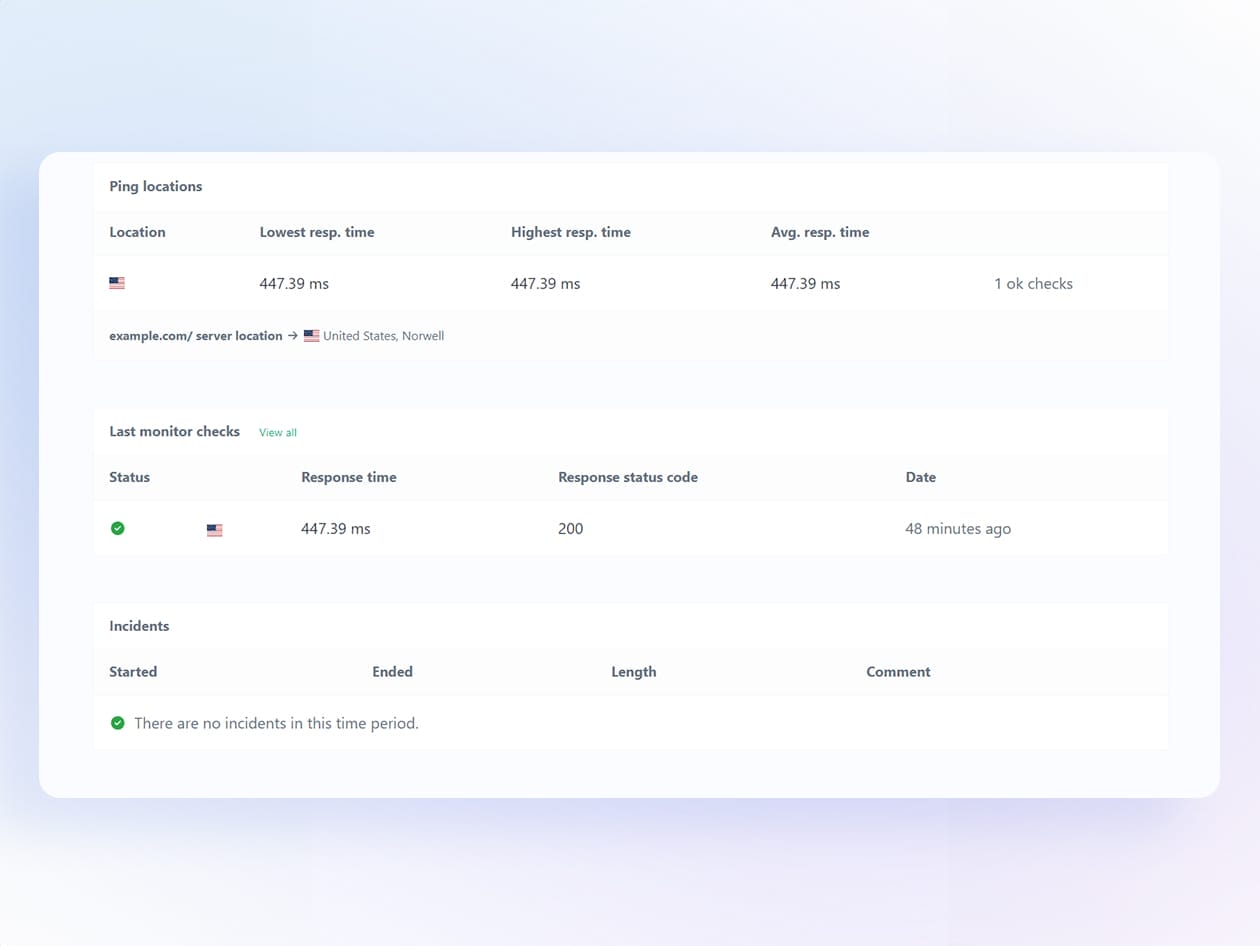This screenshot has width=1260, height=946.
Task: Click the Avg. resp. time column header
Action: pyautogui.click(x=820, y=232)
